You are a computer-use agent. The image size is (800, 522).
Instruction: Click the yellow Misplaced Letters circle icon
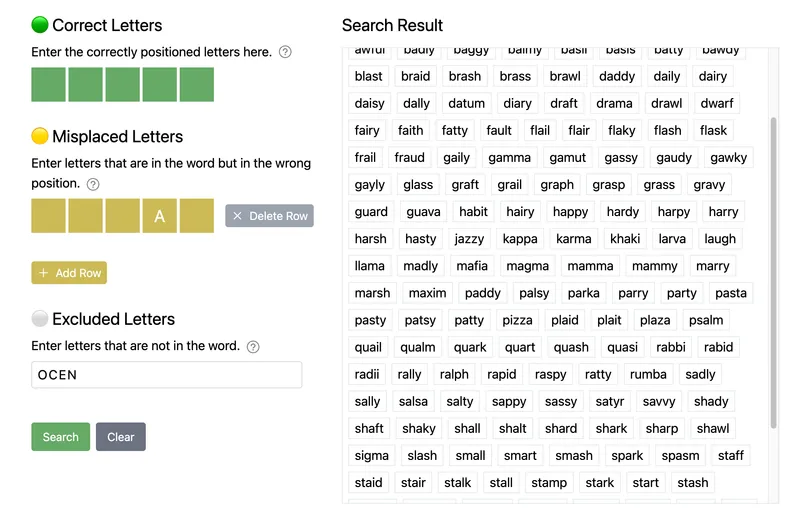(40, 136)
